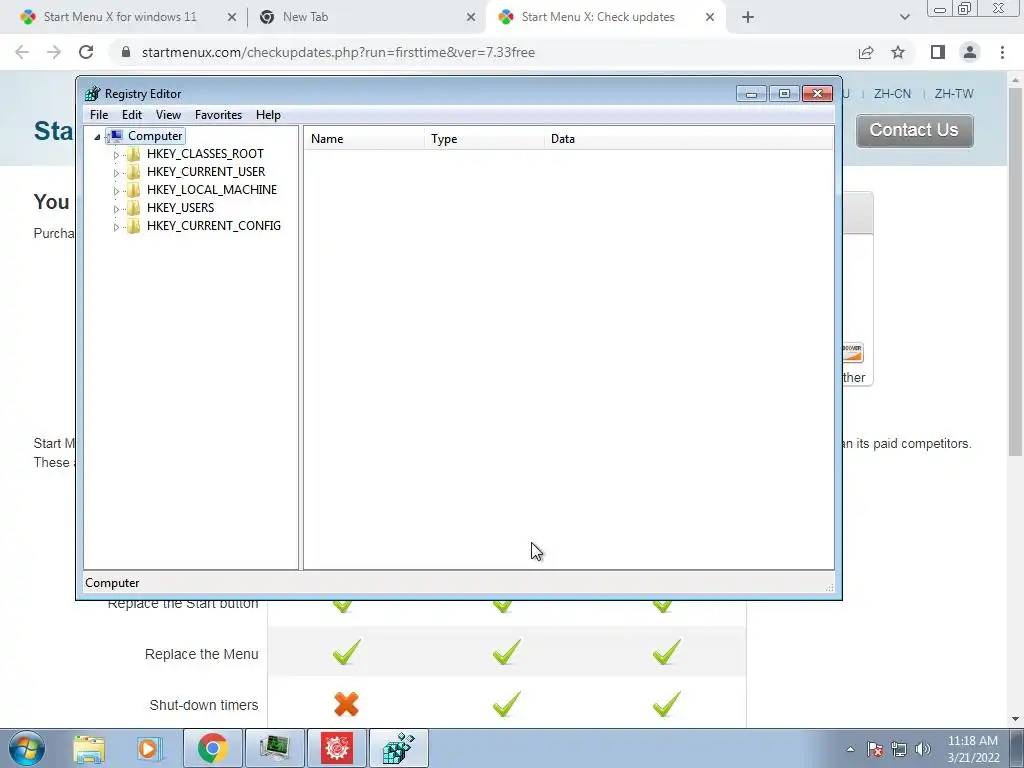1024x768 pixels.
Task: Click the network tray icon
Action: 899,749
